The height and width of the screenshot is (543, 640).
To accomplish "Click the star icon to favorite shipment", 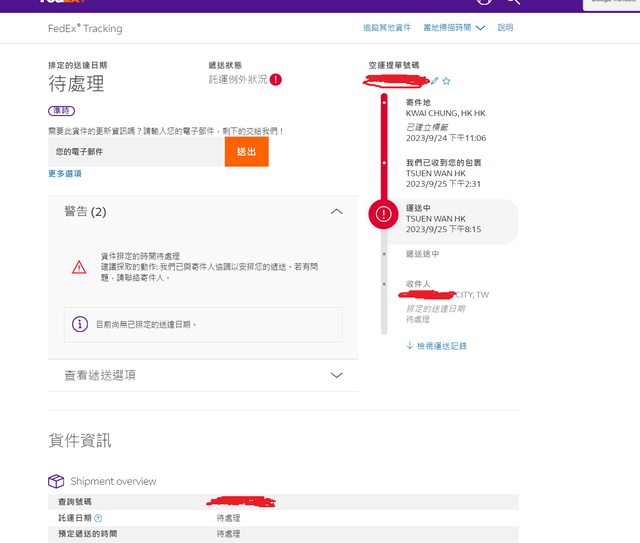I will point(447,80).
